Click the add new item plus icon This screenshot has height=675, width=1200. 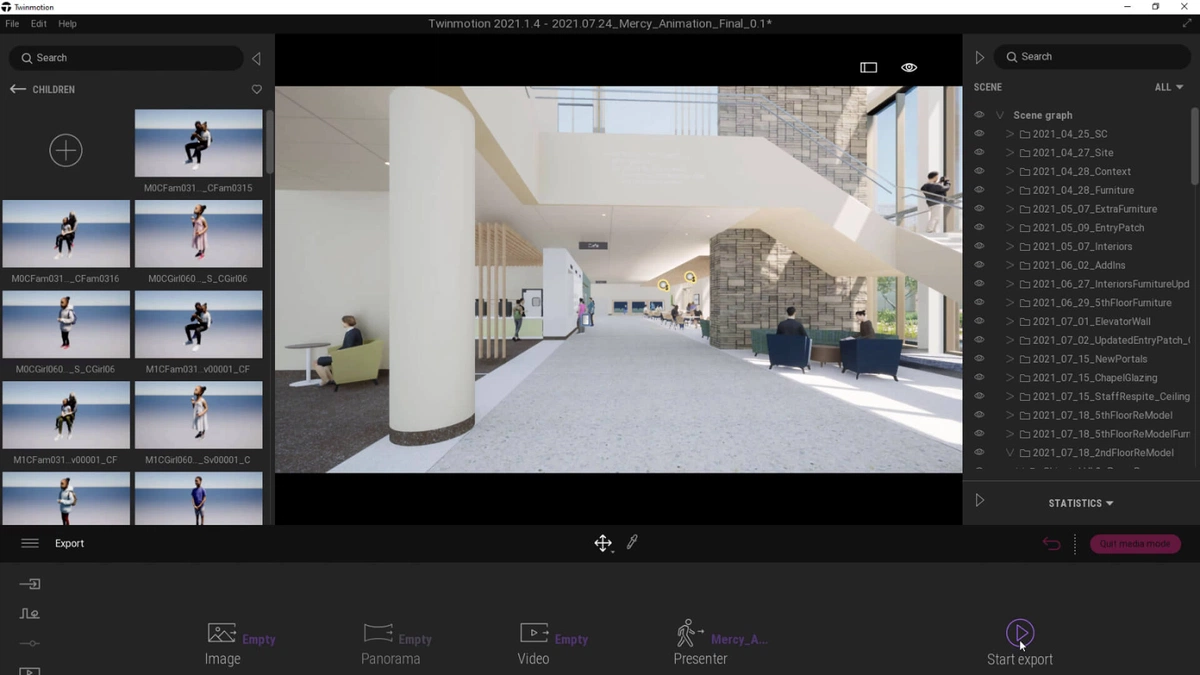pos(66,150)
